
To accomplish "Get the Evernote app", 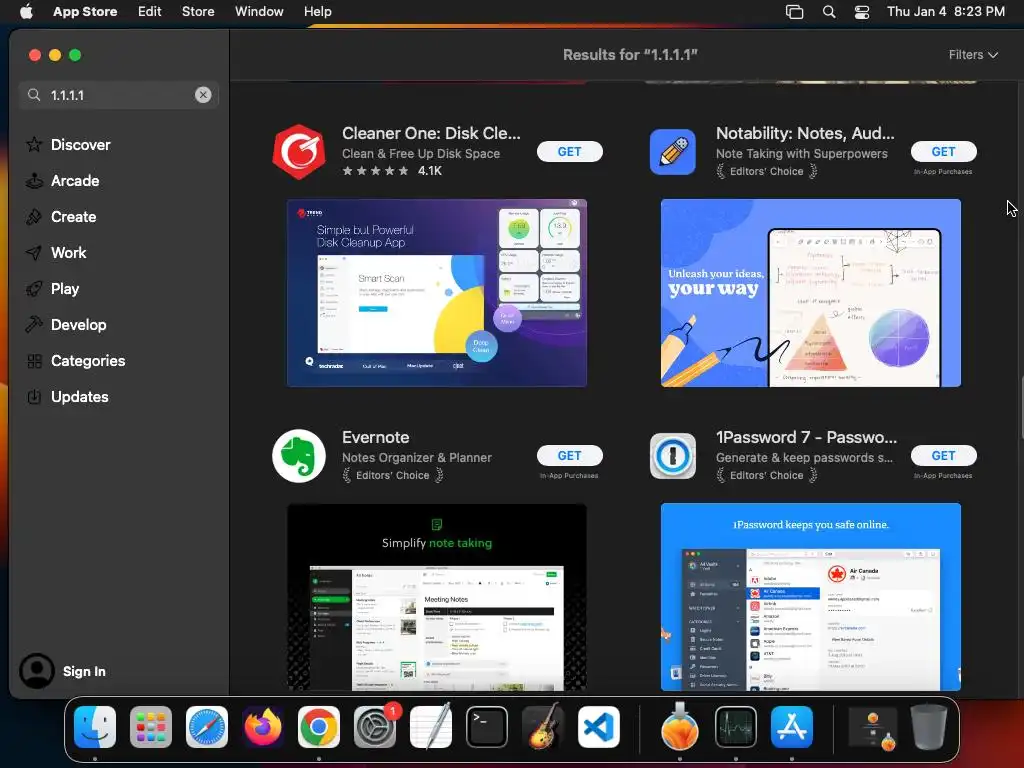I will pos(569,455).
